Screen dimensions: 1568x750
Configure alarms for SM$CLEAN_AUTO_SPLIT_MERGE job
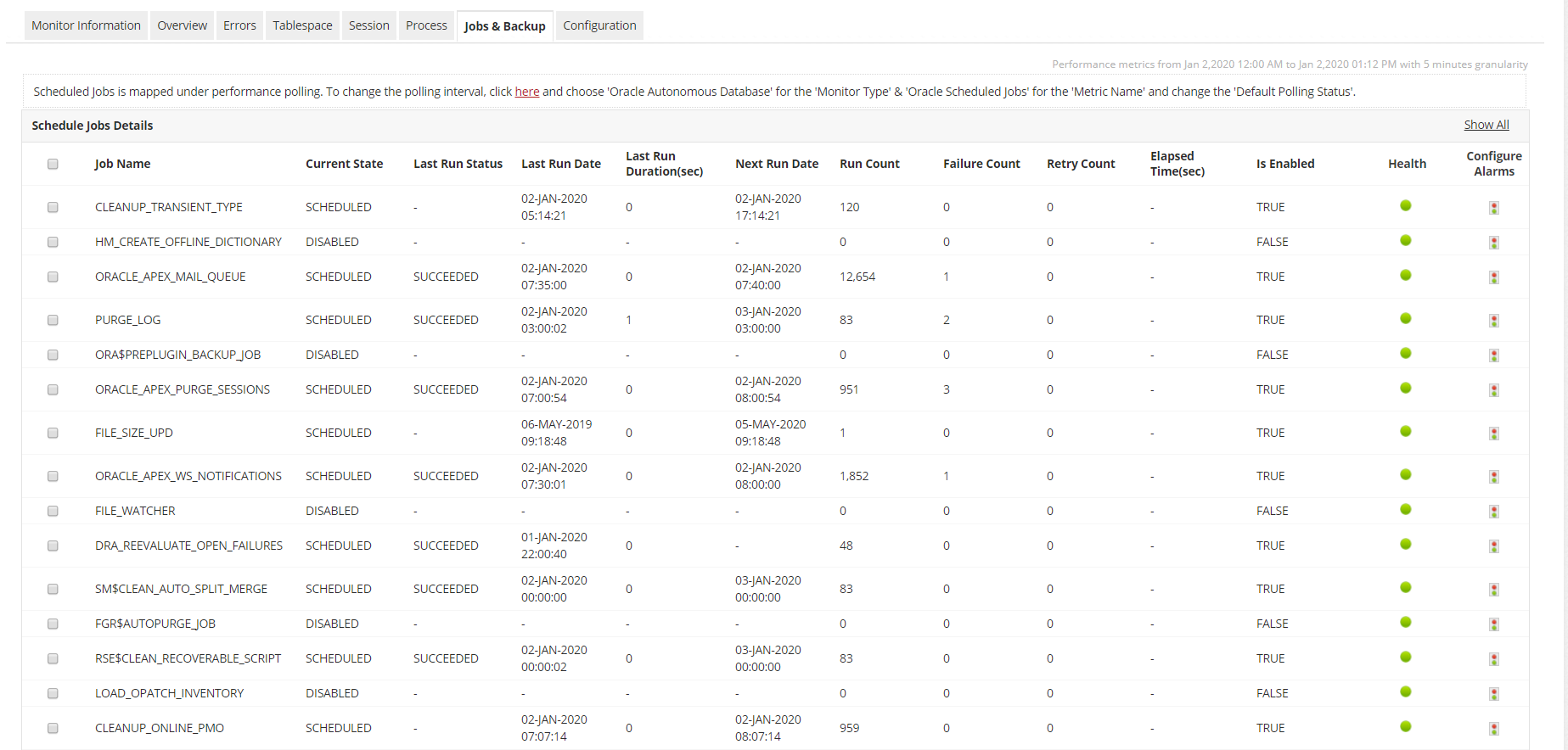coord(1493,590)
